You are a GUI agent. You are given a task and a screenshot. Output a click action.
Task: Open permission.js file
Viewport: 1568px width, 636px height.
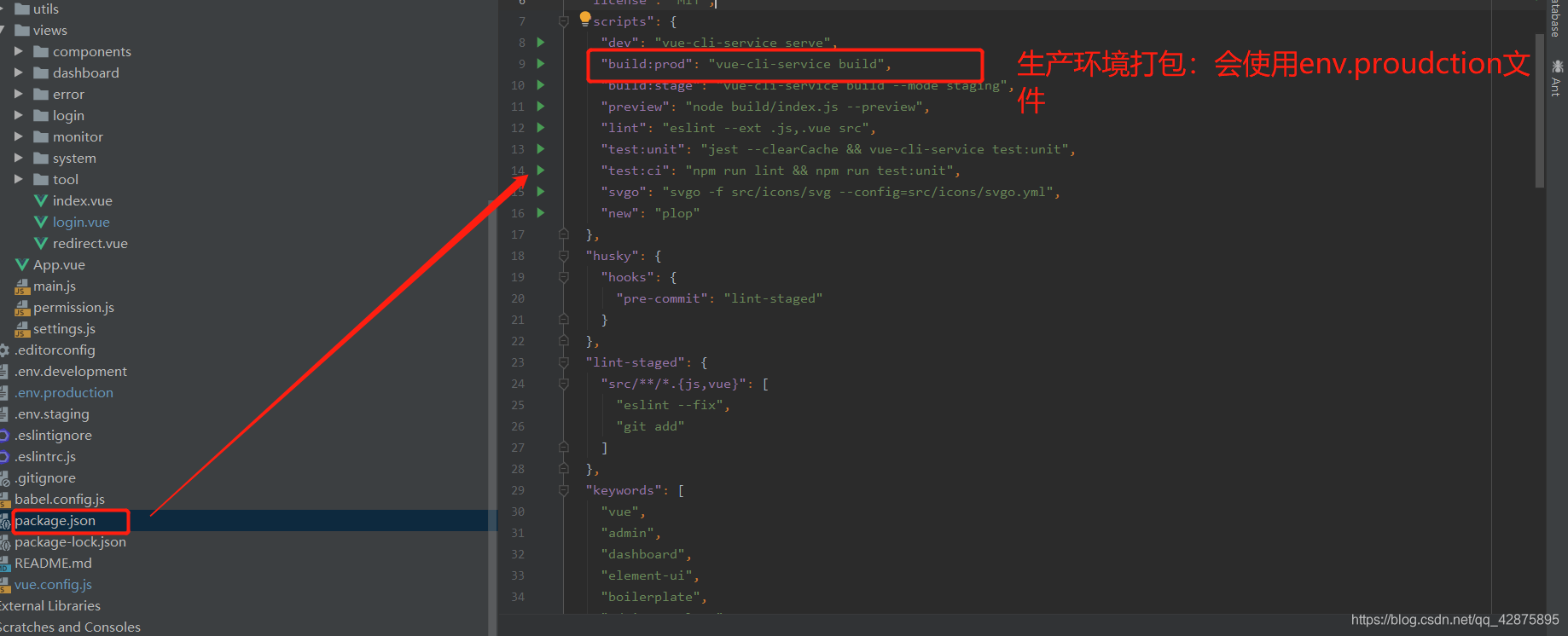point(73,307)
